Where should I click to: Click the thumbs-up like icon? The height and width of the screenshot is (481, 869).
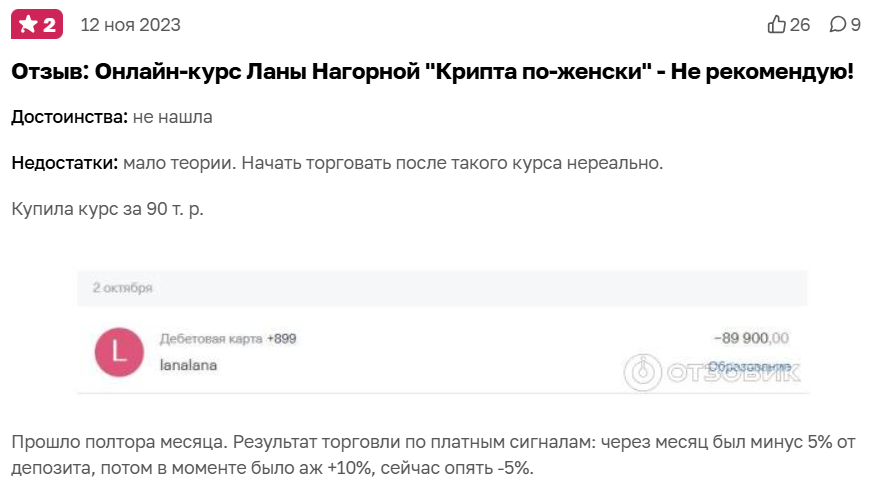tap(776, 24)
